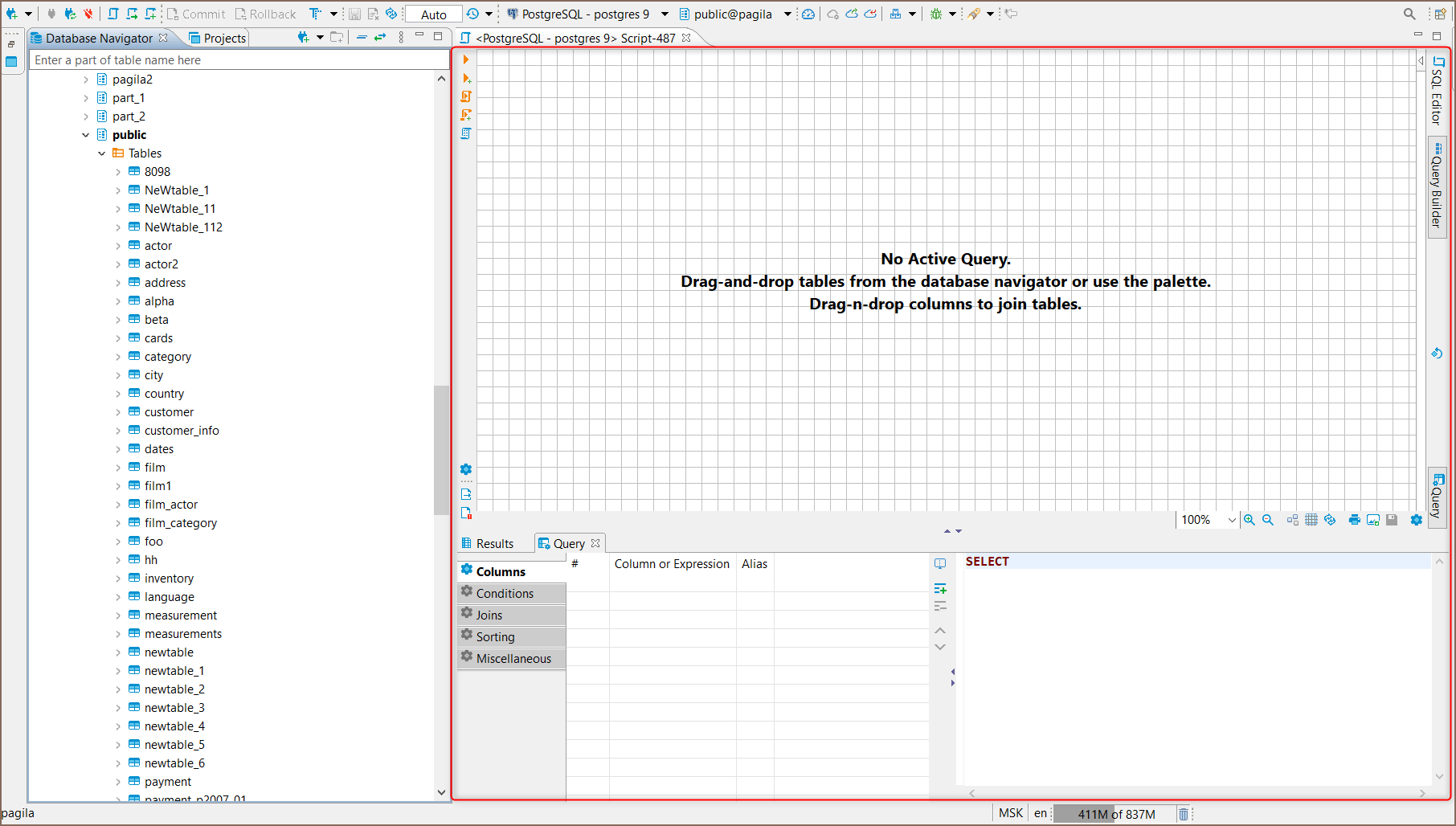Print the diagram

1354,520
